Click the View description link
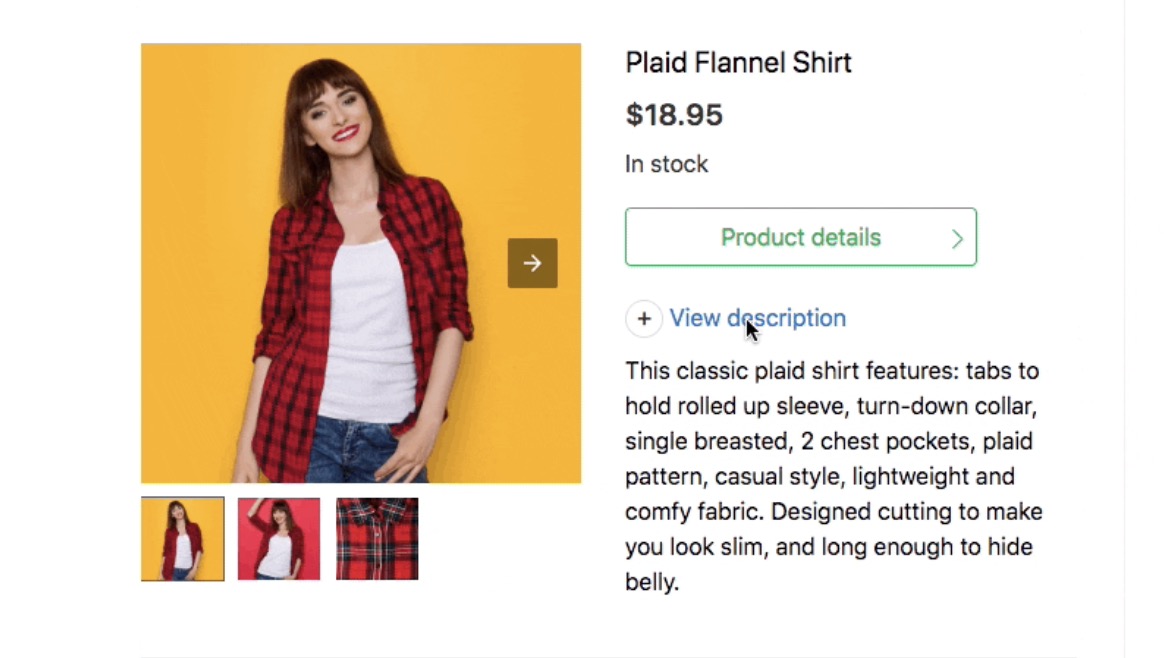 click(757, 318)
